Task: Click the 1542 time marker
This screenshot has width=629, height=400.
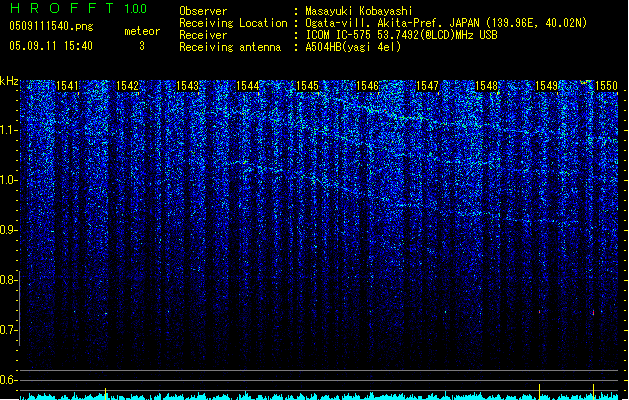Action: coord(127,86)
